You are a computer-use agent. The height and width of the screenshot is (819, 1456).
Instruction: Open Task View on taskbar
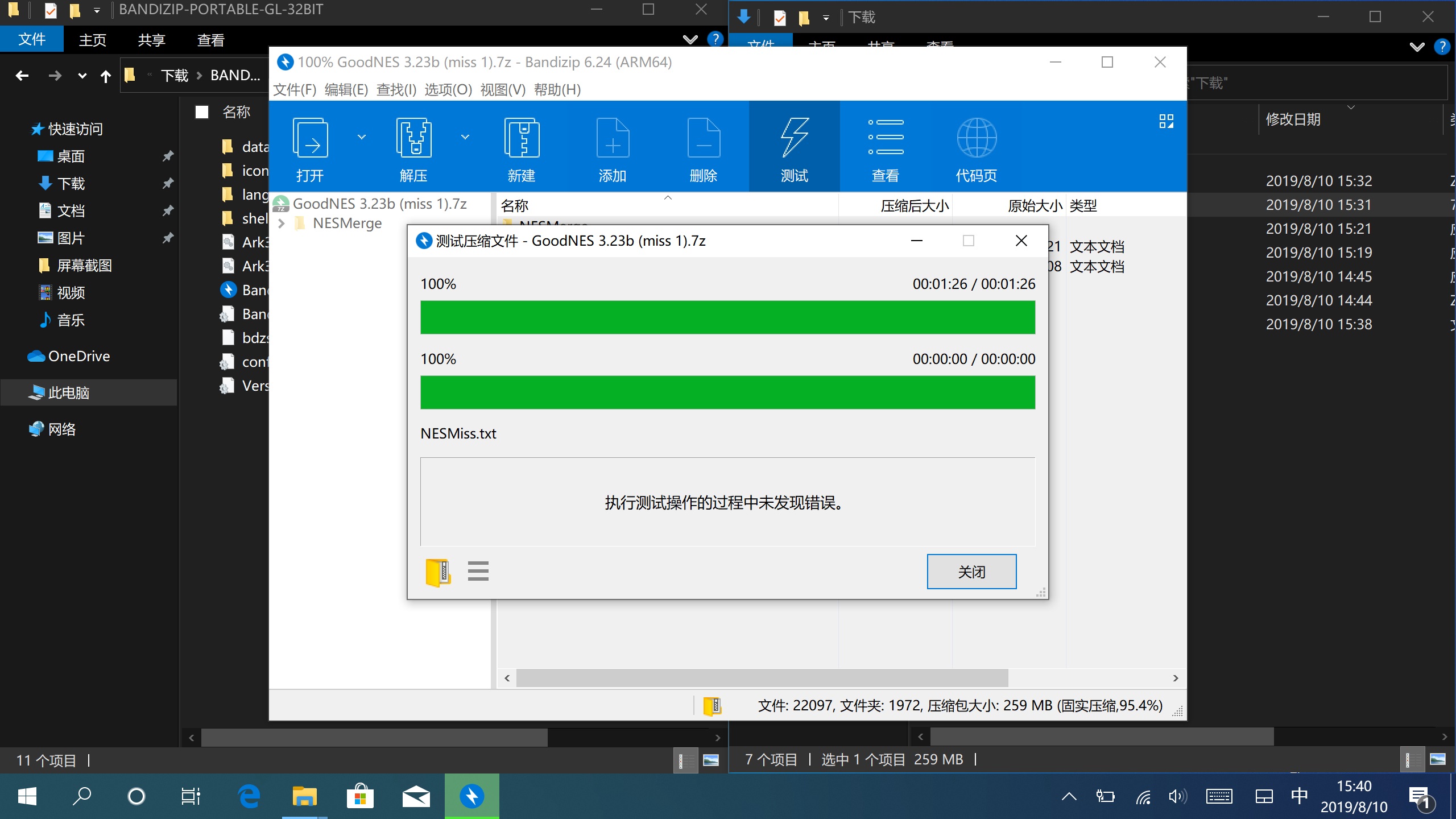click(x=191, y=796)
